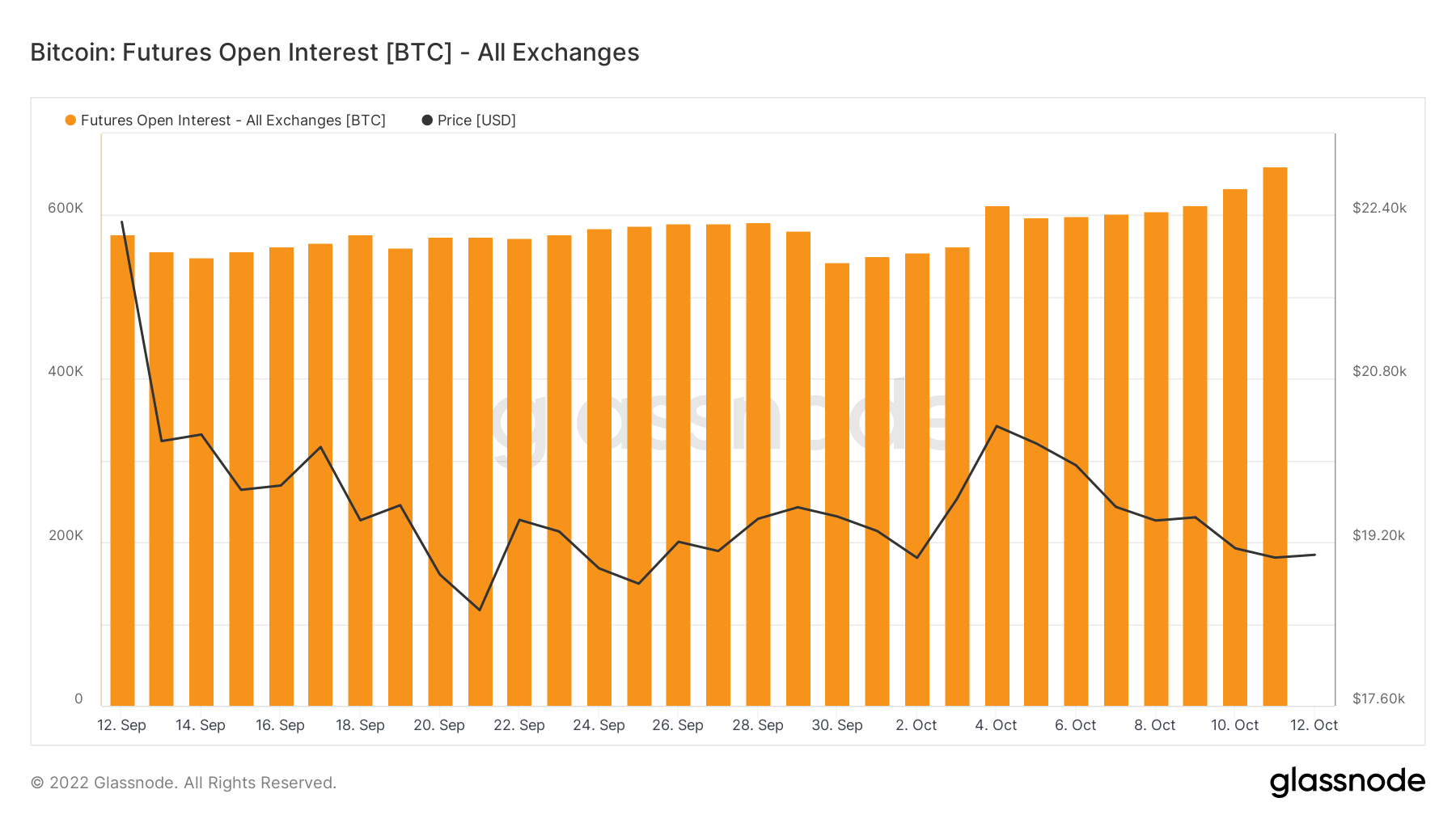
Task: Click the price line peak at 4 Oct
Action: (x=997, y=426)
